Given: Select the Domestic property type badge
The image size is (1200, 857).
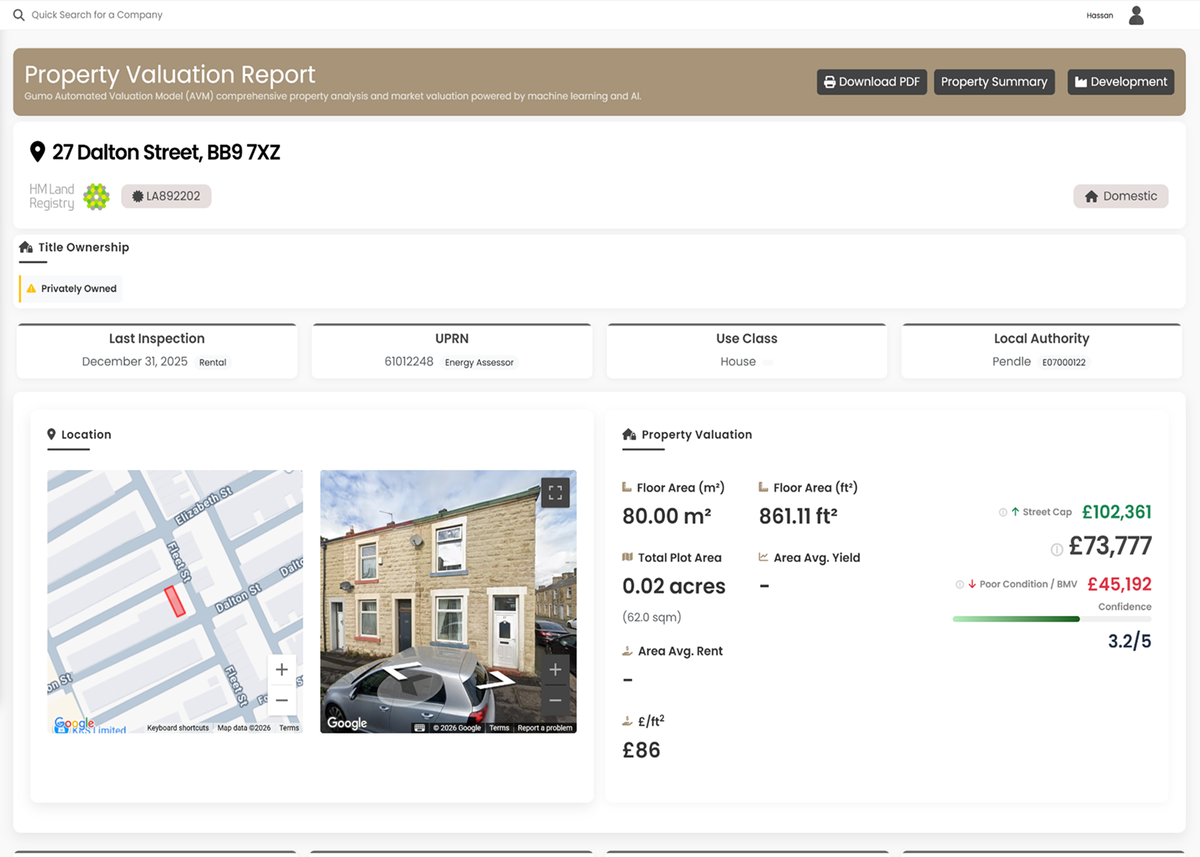Looking at the screenshot, I should click(1120, 196).
